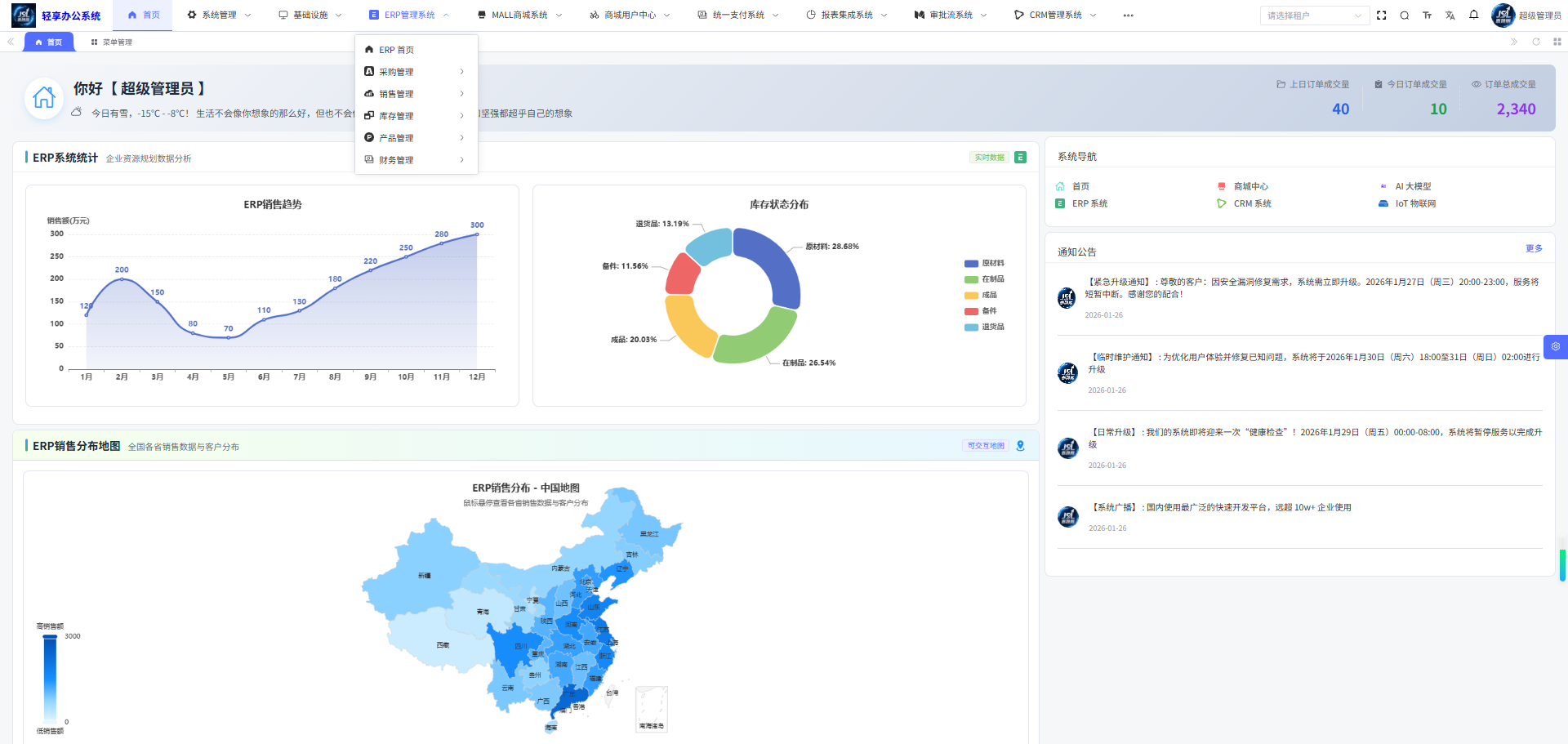
Task: Open the global search icon
Action: pyautogui.click(x=1404, y=15)
